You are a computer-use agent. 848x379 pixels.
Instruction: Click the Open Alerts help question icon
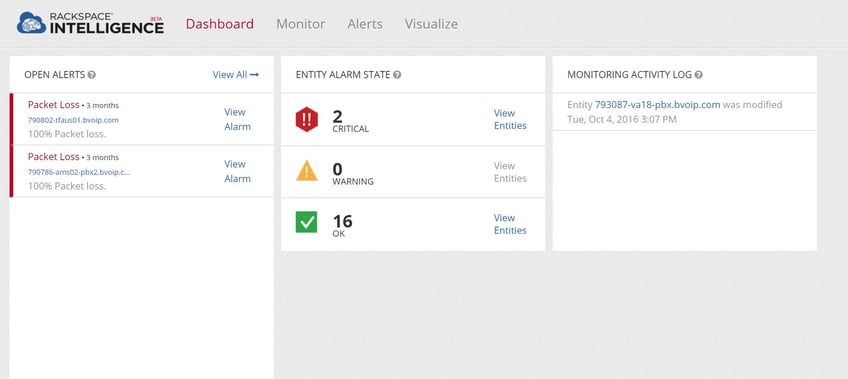pos(92,75)
